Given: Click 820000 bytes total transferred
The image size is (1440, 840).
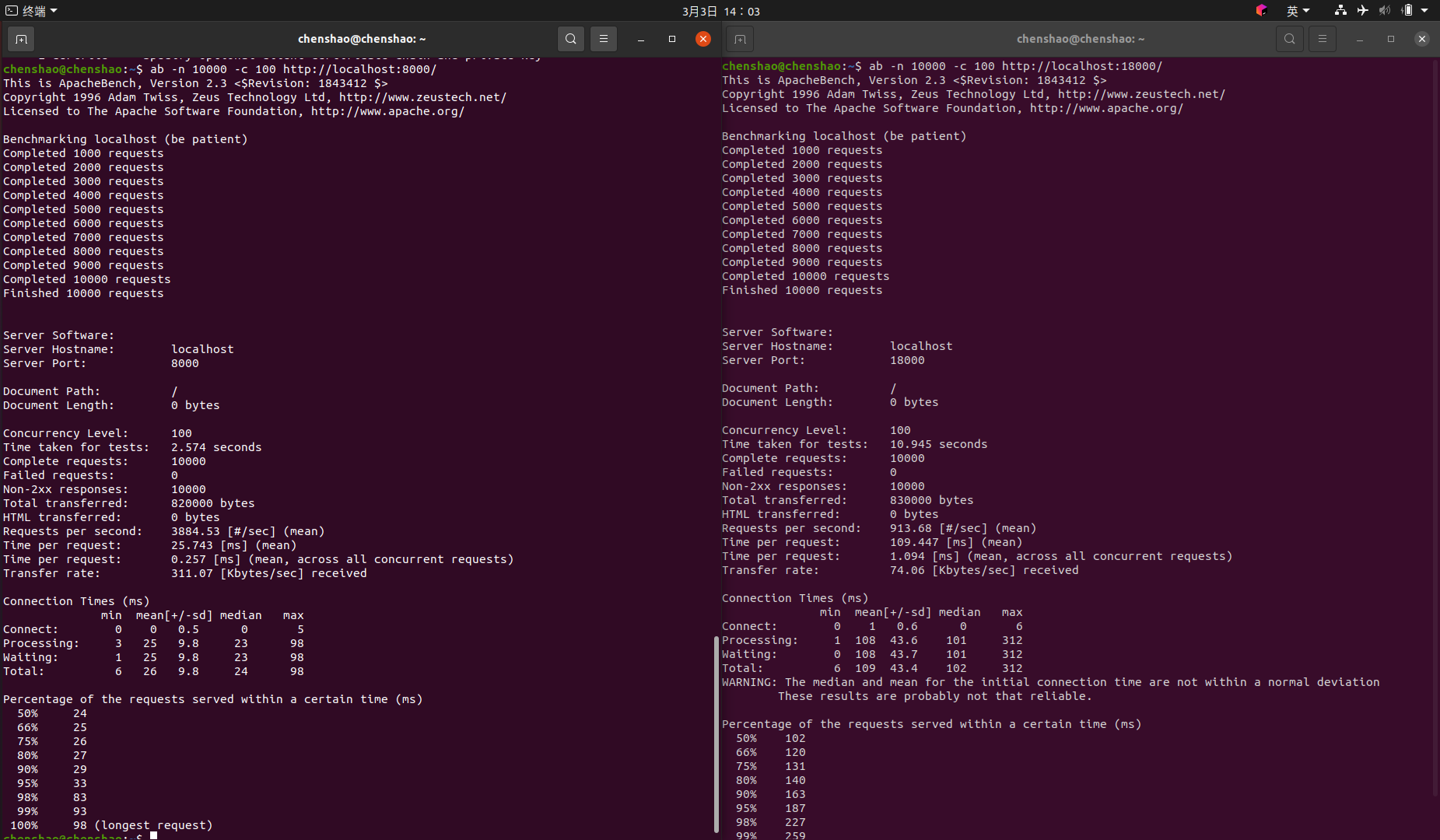Looking at the screenshot, I should click(212, 503).
